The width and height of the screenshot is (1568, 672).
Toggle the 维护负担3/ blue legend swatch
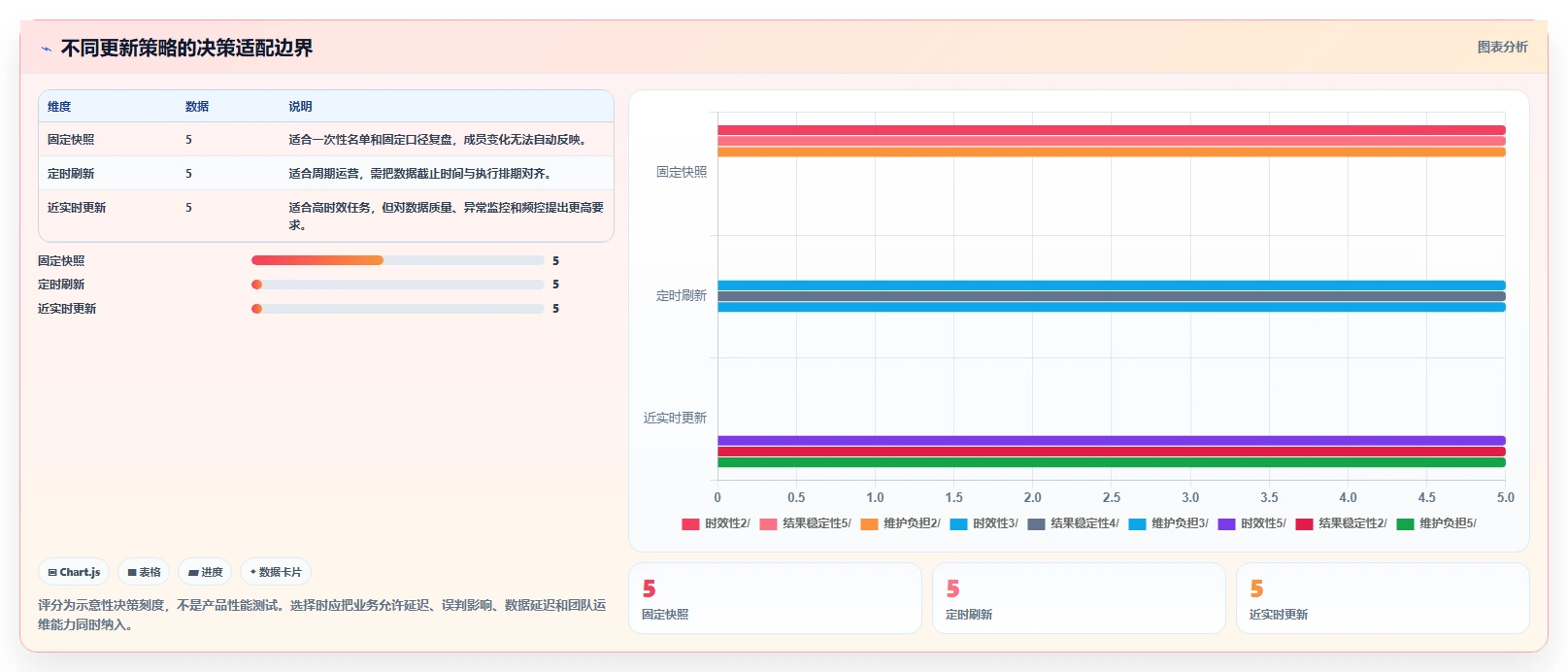[x=1137, y=523]
